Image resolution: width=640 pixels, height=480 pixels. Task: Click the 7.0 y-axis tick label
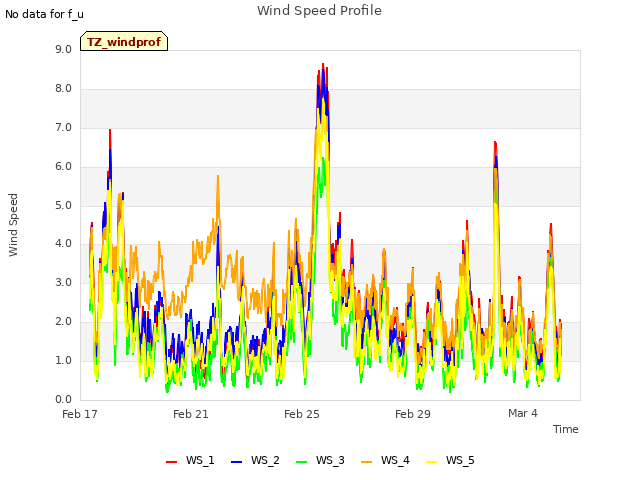click(63, 127)
